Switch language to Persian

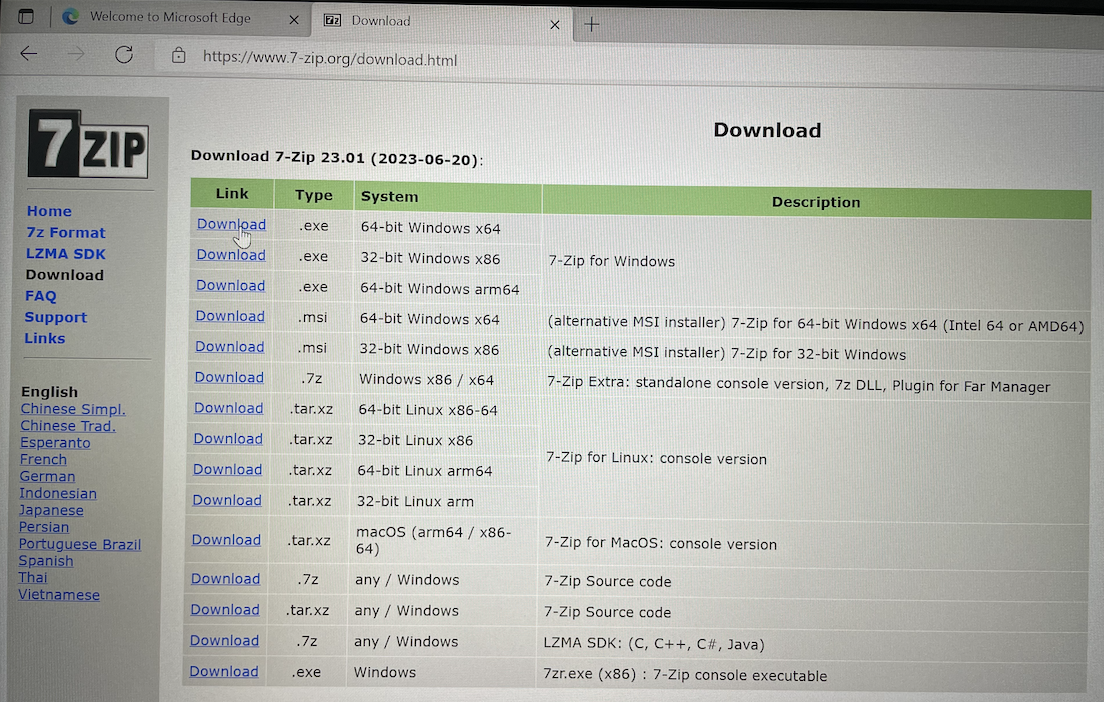click(x=44, y=527)
